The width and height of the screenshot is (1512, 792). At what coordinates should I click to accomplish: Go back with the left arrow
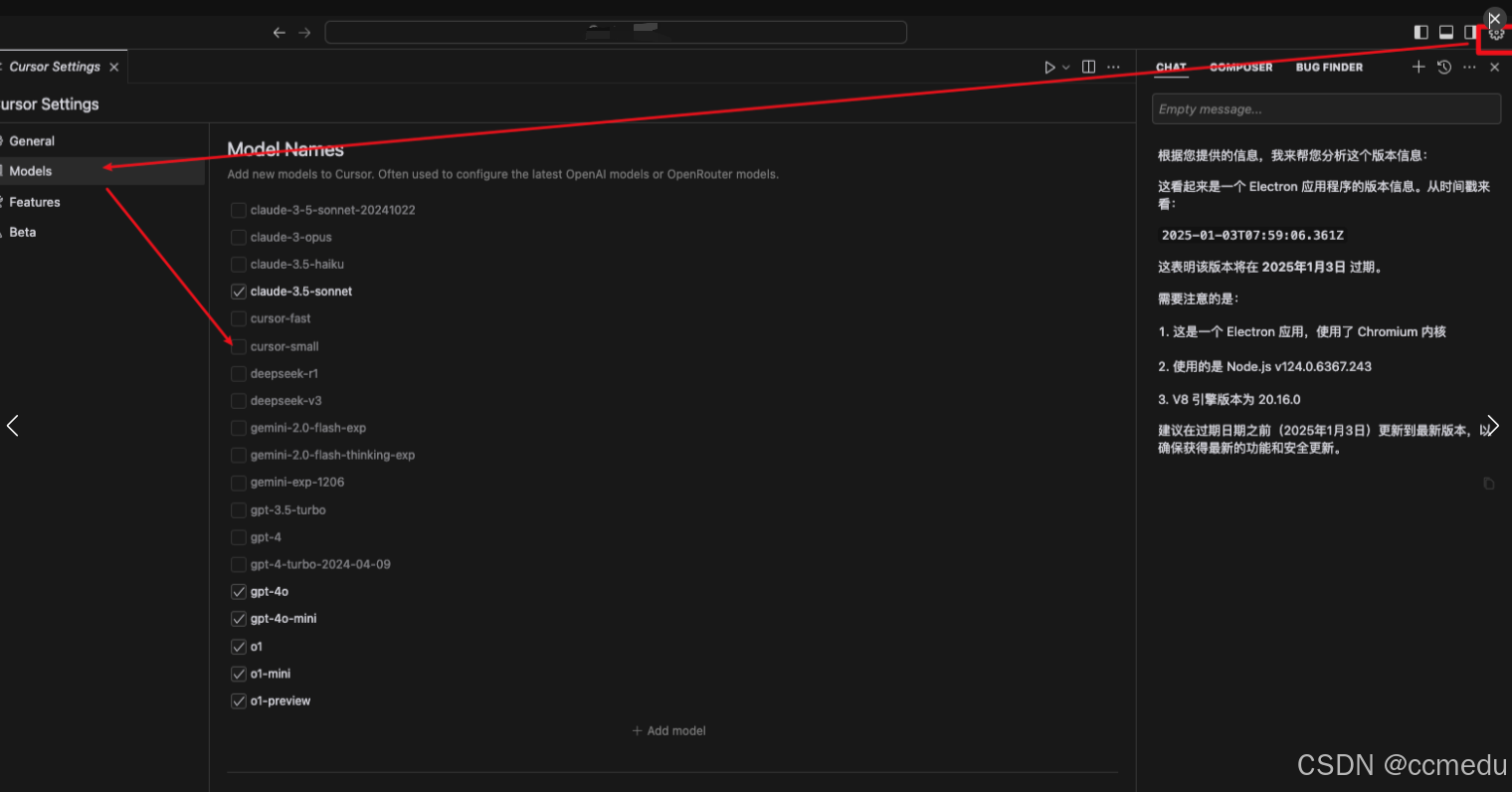280,33
